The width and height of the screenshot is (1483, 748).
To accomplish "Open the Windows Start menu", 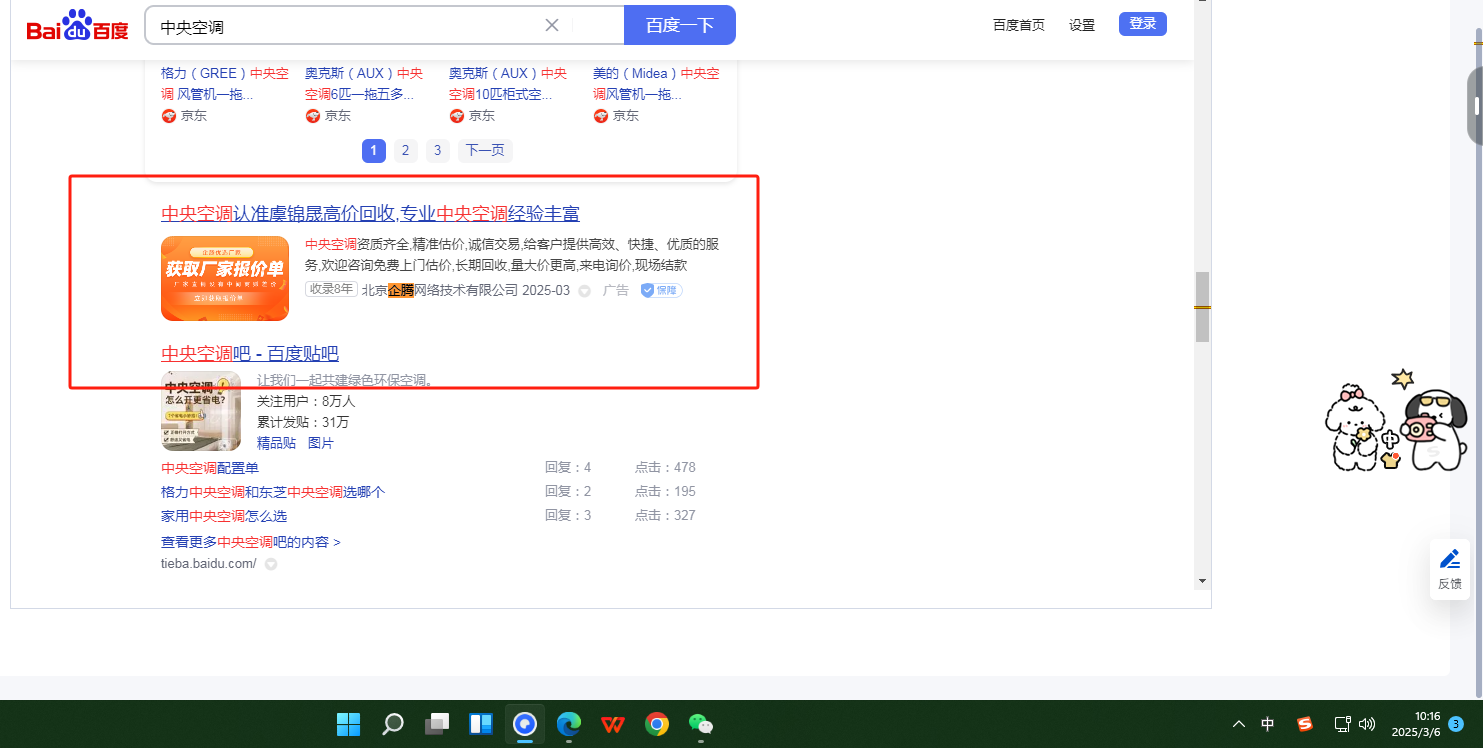I will [x=348, y=724].
